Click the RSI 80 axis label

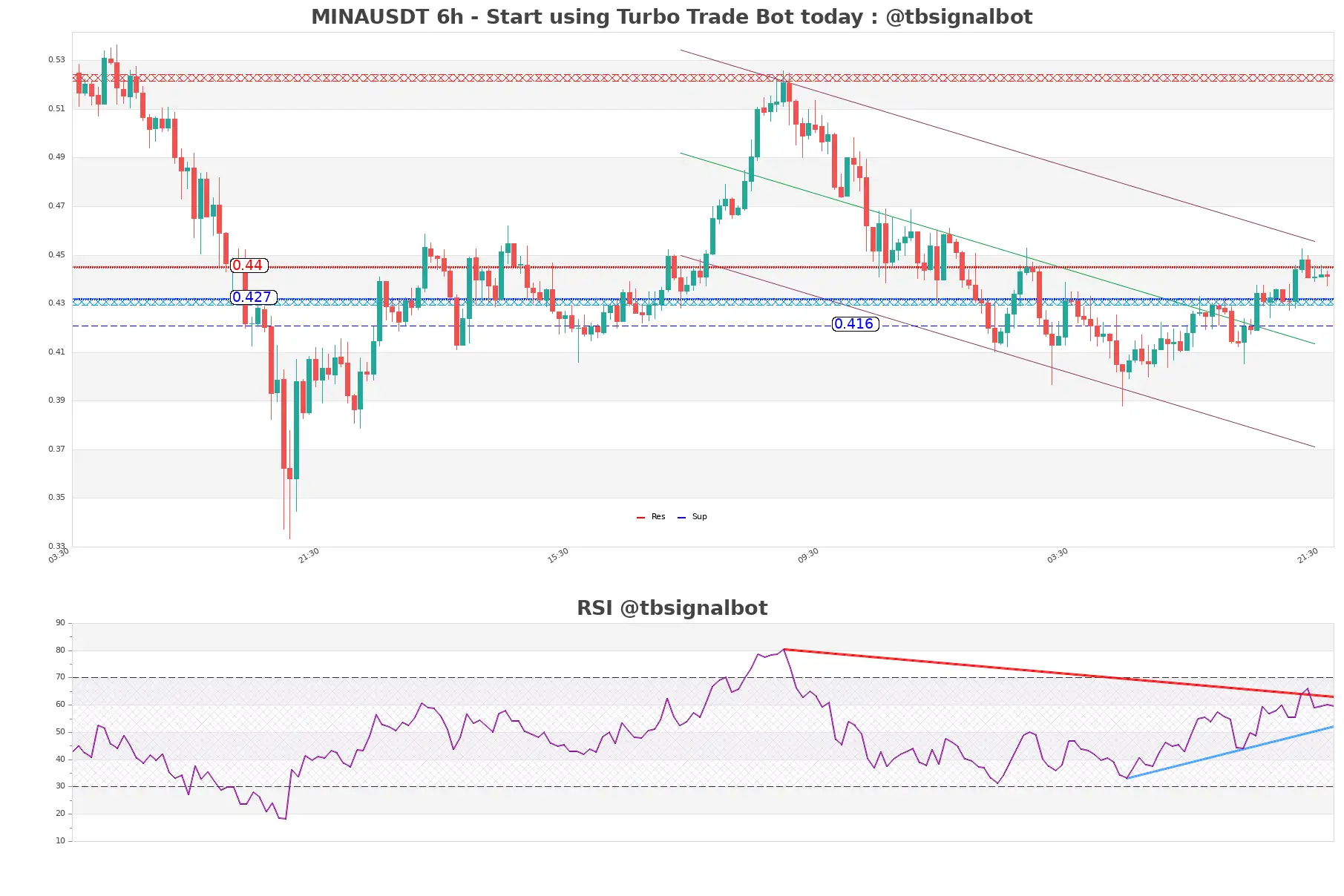[60, 650]
